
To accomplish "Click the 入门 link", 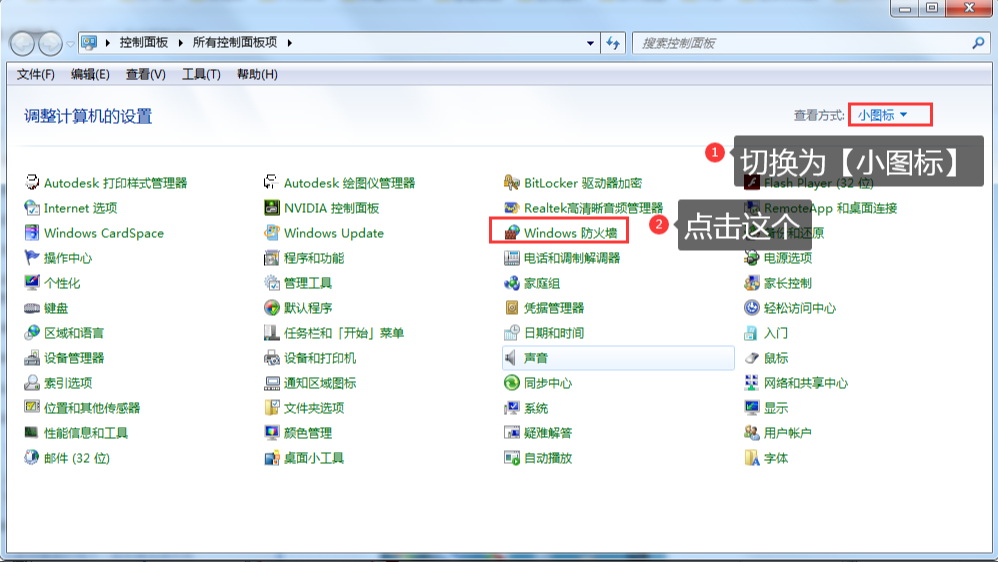I will (x=775, y=333).
